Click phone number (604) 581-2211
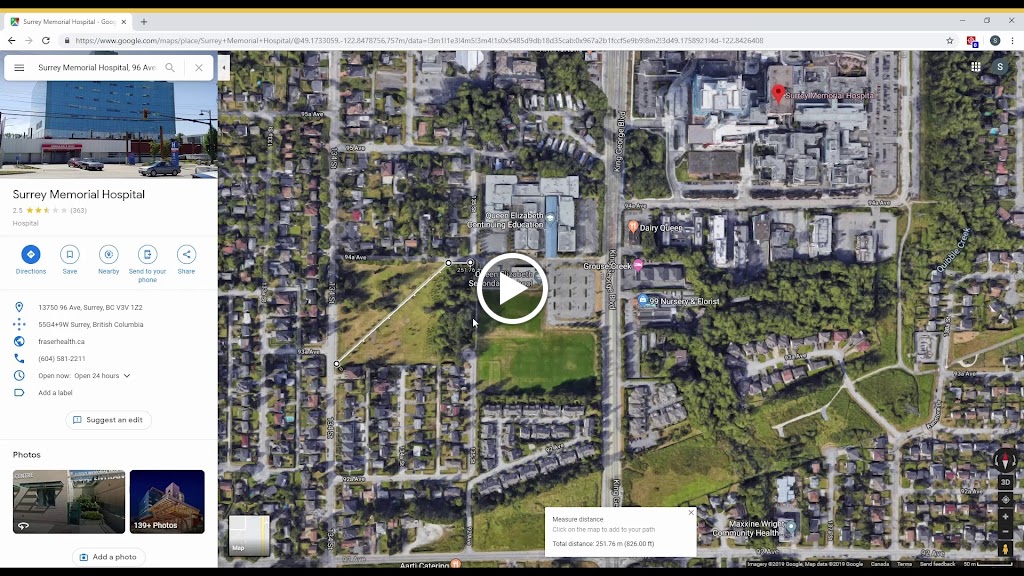The image size is (1024, 576). [62, 359]
